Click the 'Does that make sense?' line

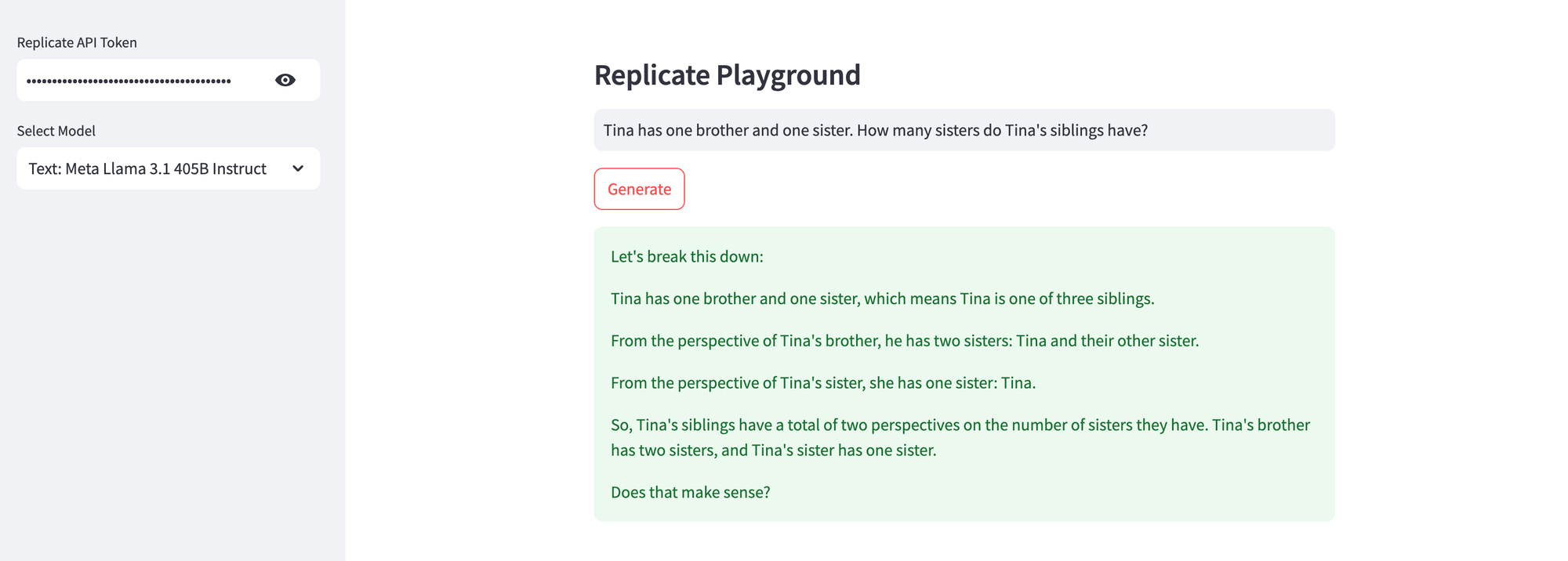(x=691, y=492)
